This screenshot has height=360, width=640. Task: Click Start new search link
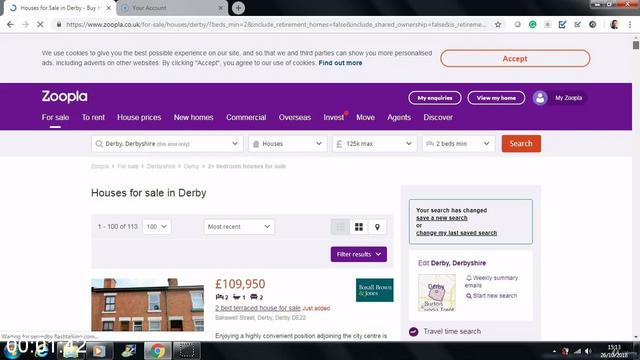pyautogui.click(x=491, y=296)
